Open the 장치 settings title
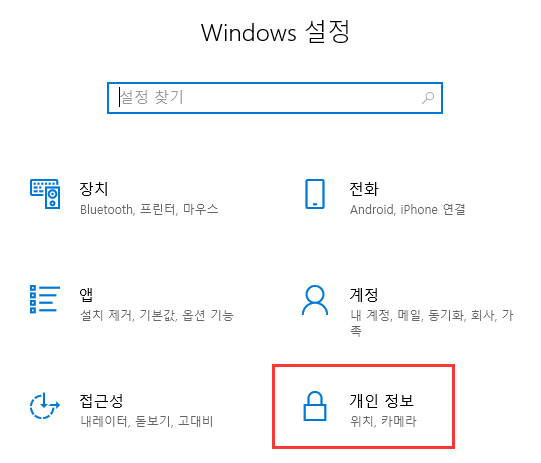The image size is (541, 463). pyautogui.click(x=94, y=189)
